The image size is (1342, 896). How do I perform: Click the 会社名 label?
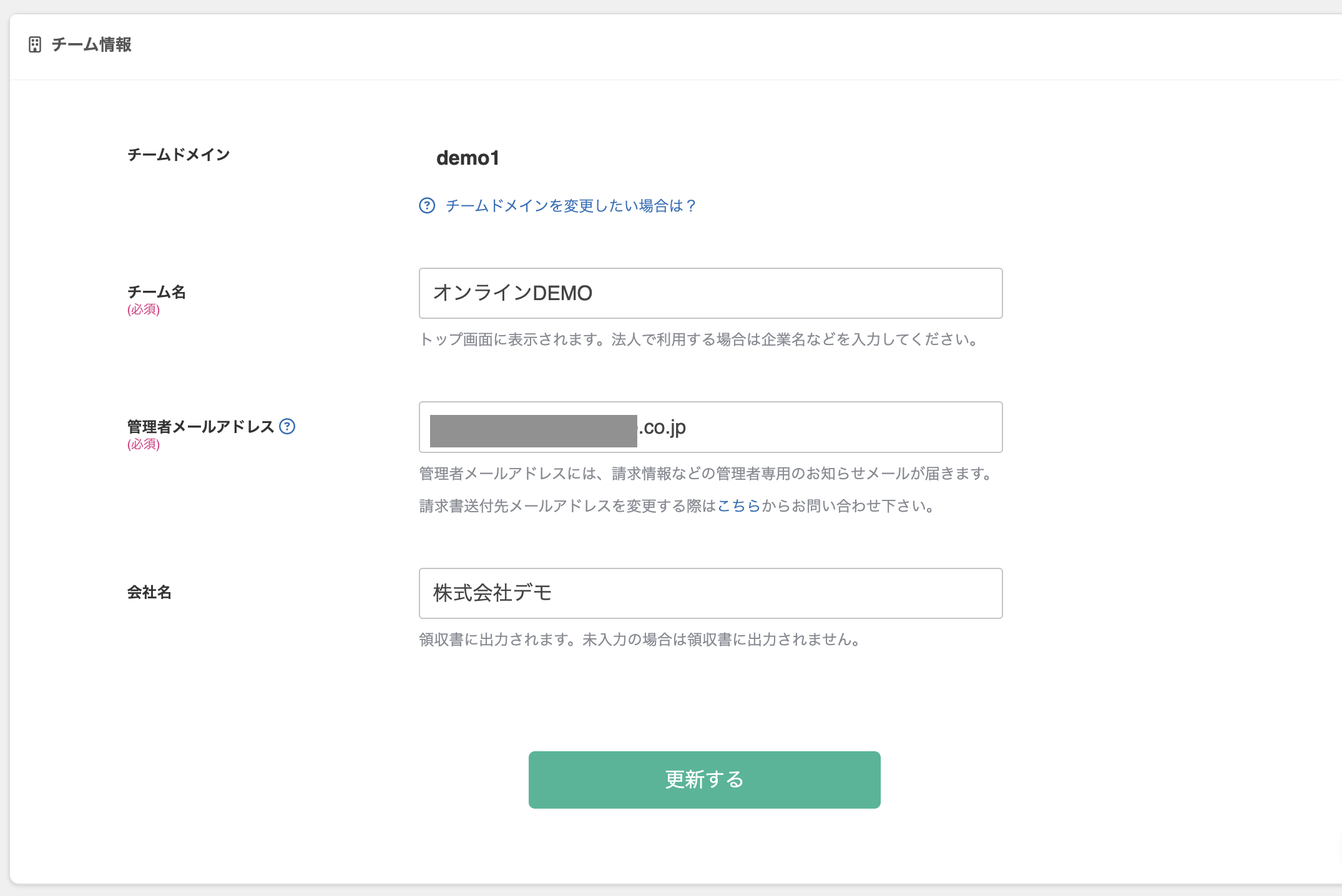pos(149,592)
